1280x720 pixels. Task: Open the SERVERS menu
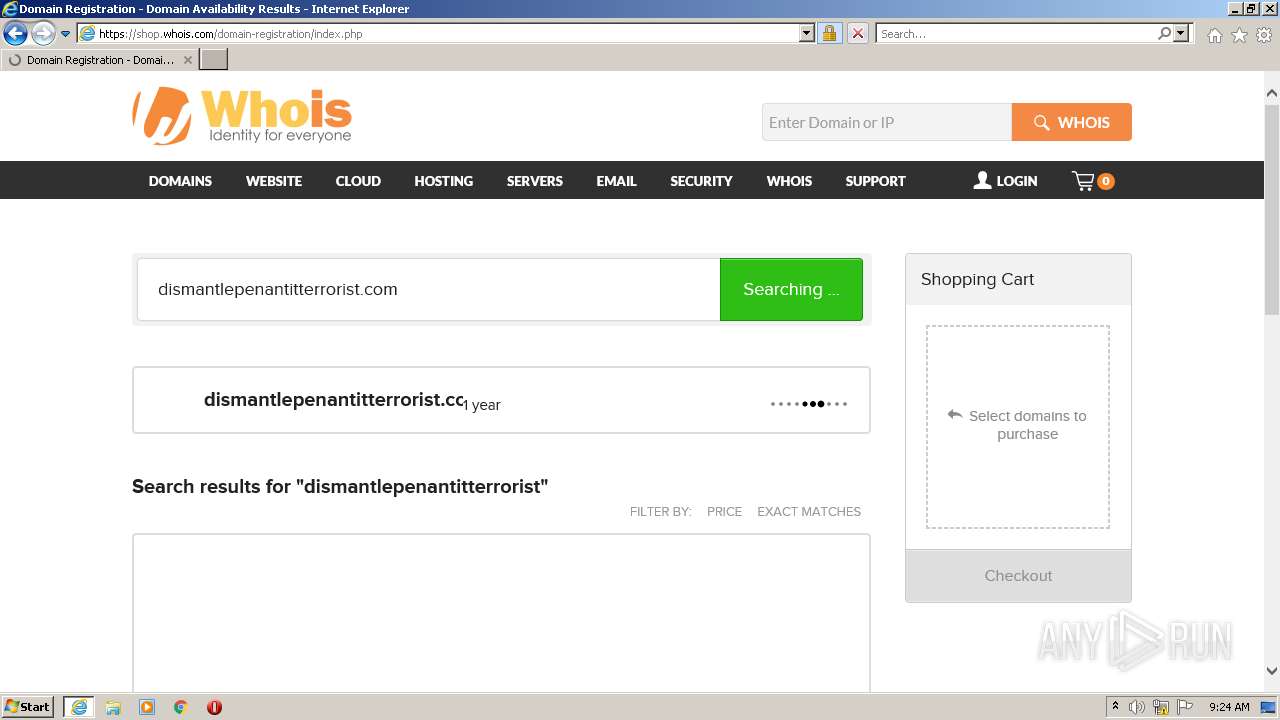535,181
